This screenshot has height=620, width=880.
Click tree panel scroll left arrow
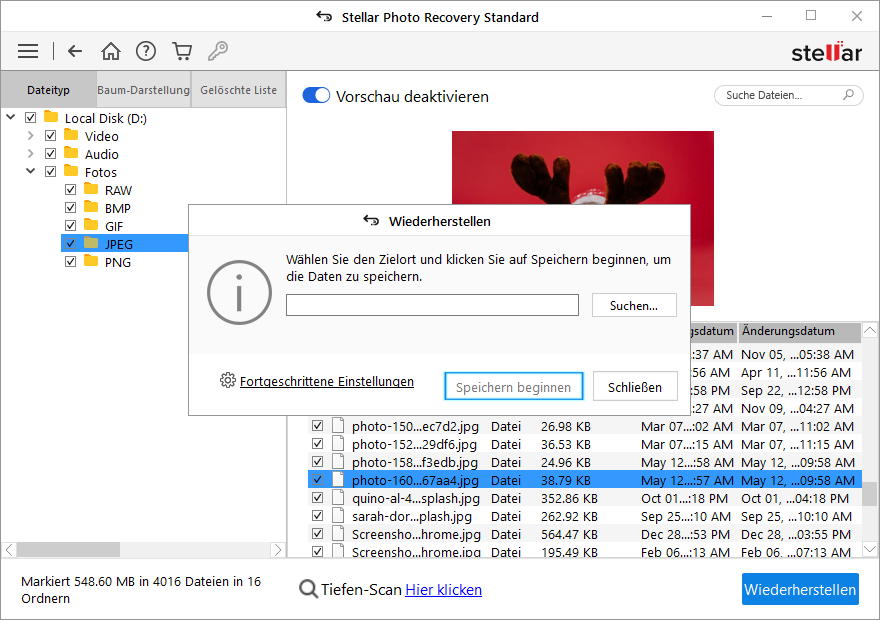(x=10, y=549)
